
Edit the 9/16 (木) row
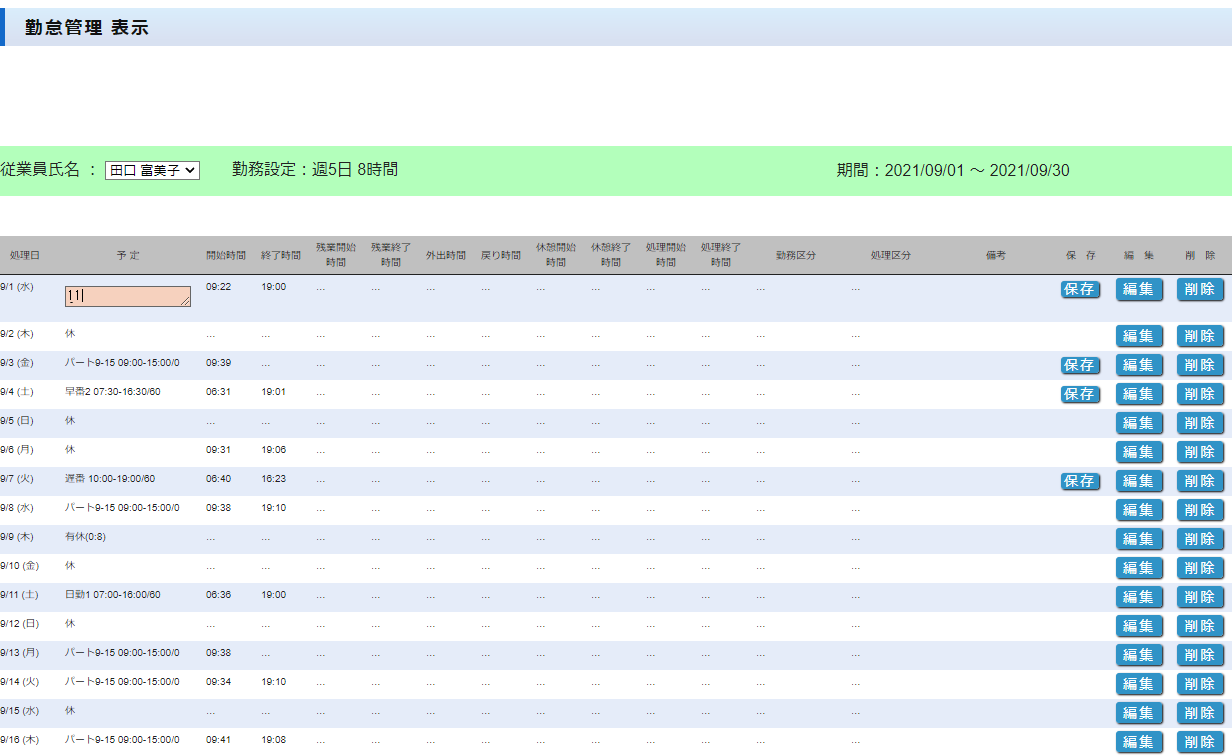1139,742
